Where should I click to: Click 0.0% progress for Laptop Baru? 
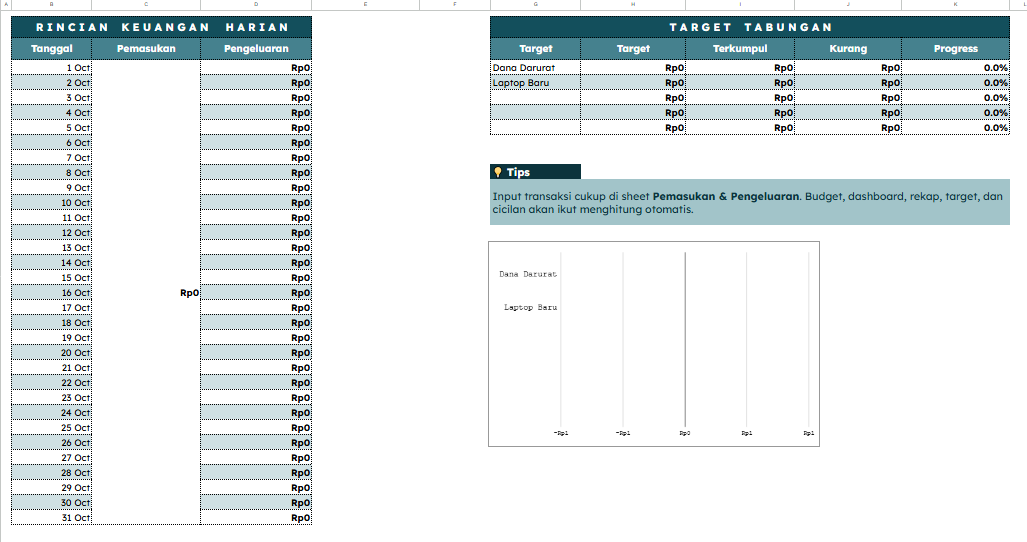tap(956, 82)
